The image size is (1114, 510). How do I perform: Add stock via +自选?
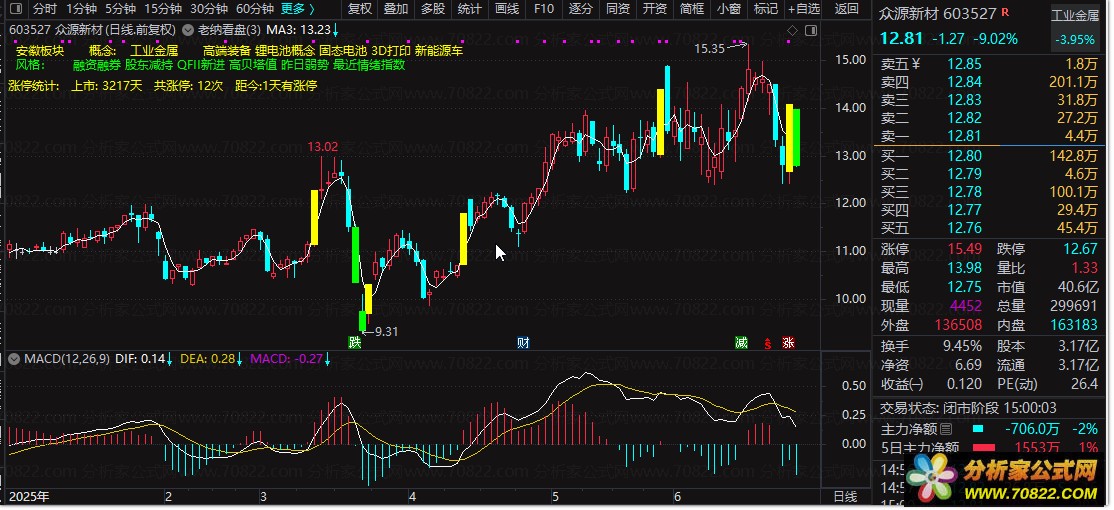pyautogui.click(x=804, y=9)
